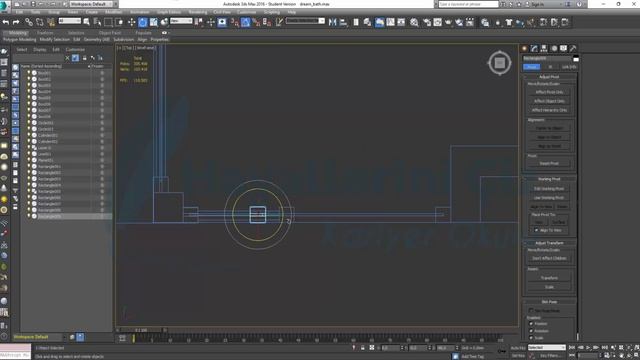Collapse the Adjust Transform rollout

(549, 243)
